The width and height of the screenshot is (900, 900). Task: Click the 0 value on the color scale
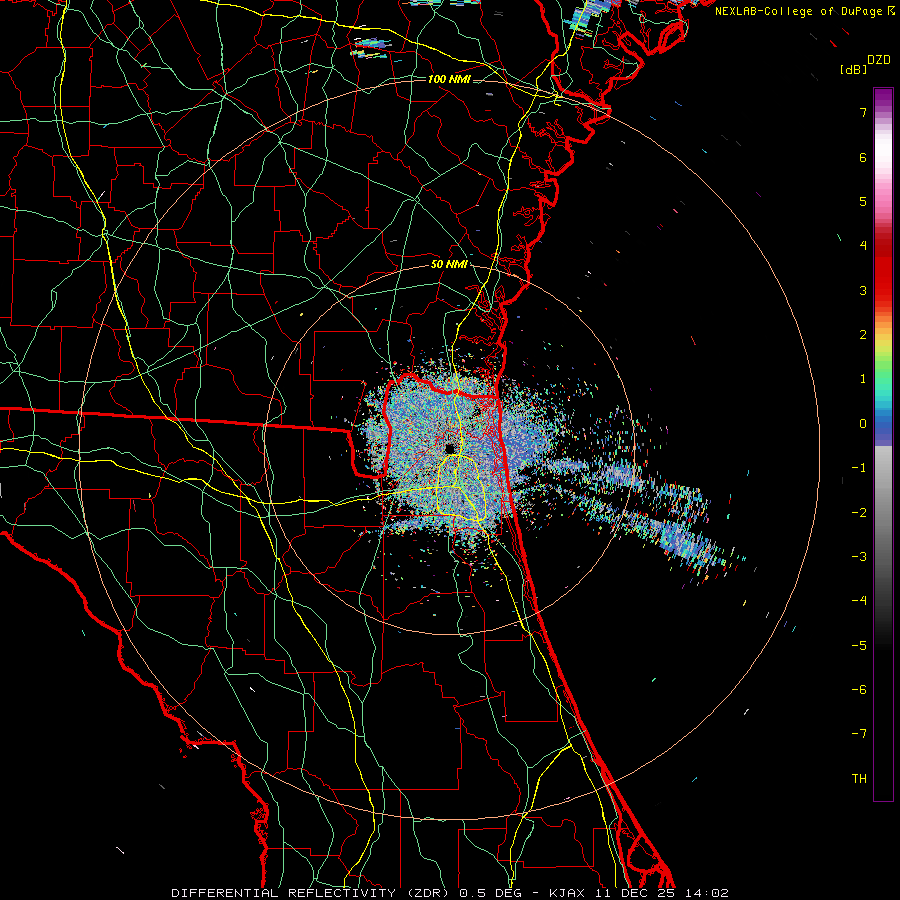click(863, 424)
